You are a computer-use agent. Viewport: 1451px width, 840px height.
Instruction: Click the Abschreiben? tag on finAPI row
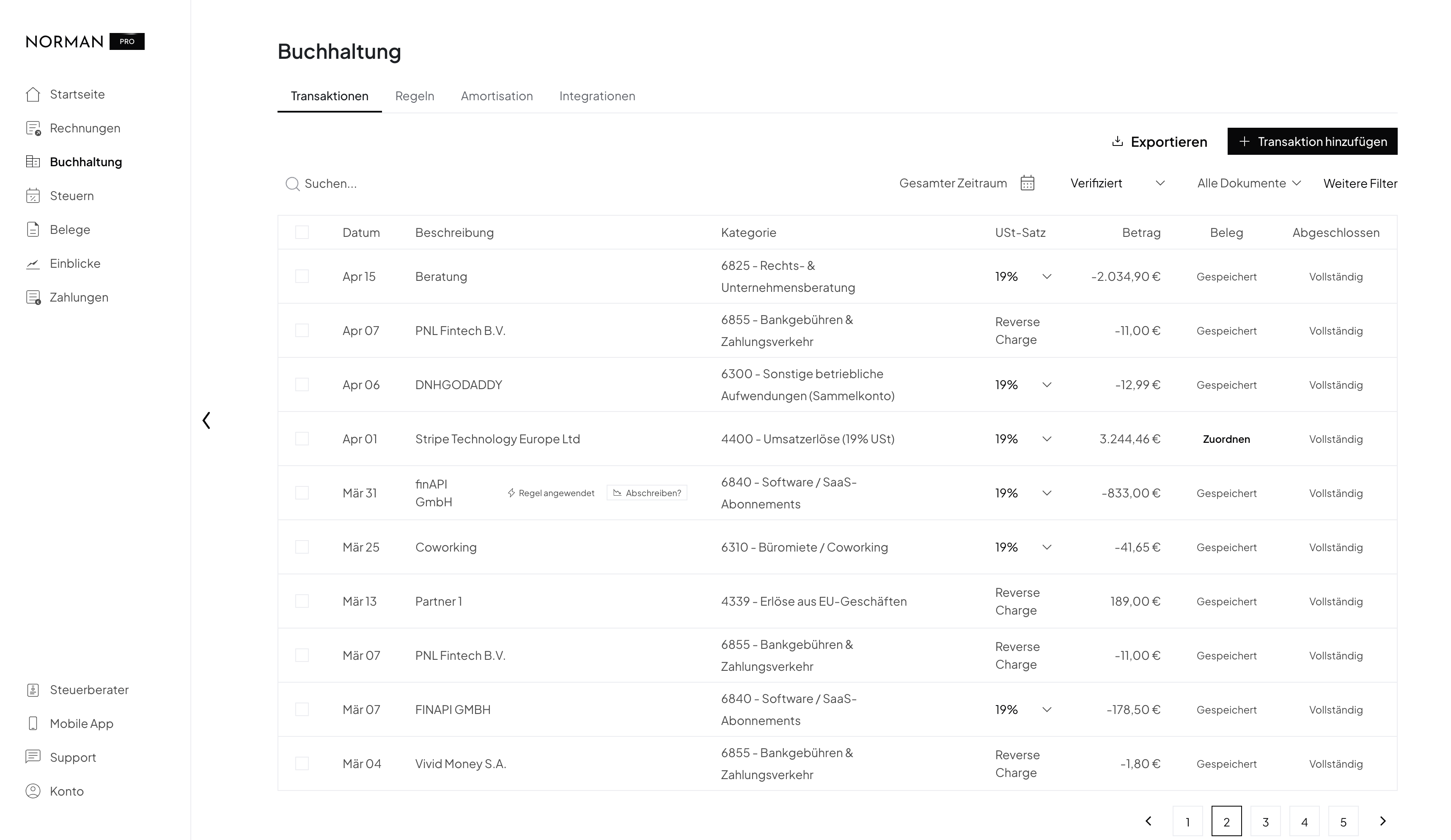(x=647, y=494)
